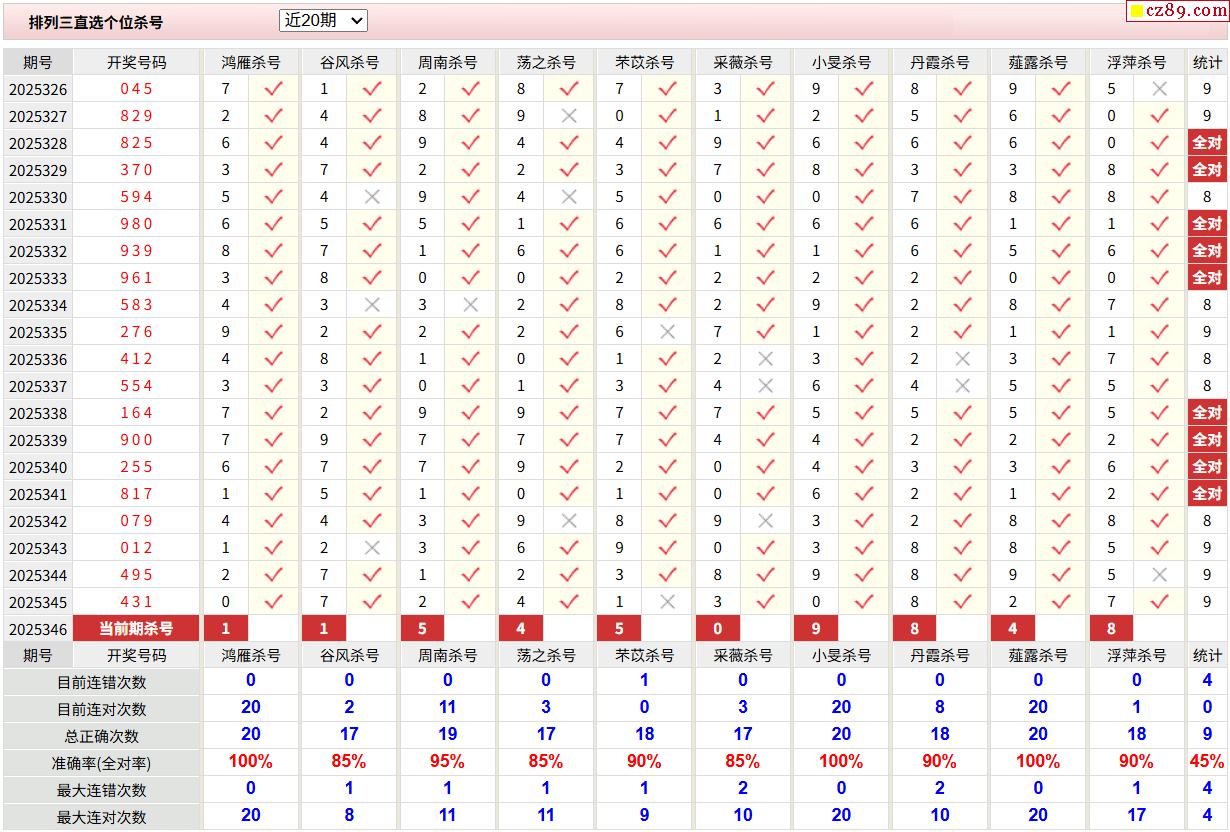Click the winning number 594
The height and width of the screenshot is (832, 1230).
(x=137, y=197)
